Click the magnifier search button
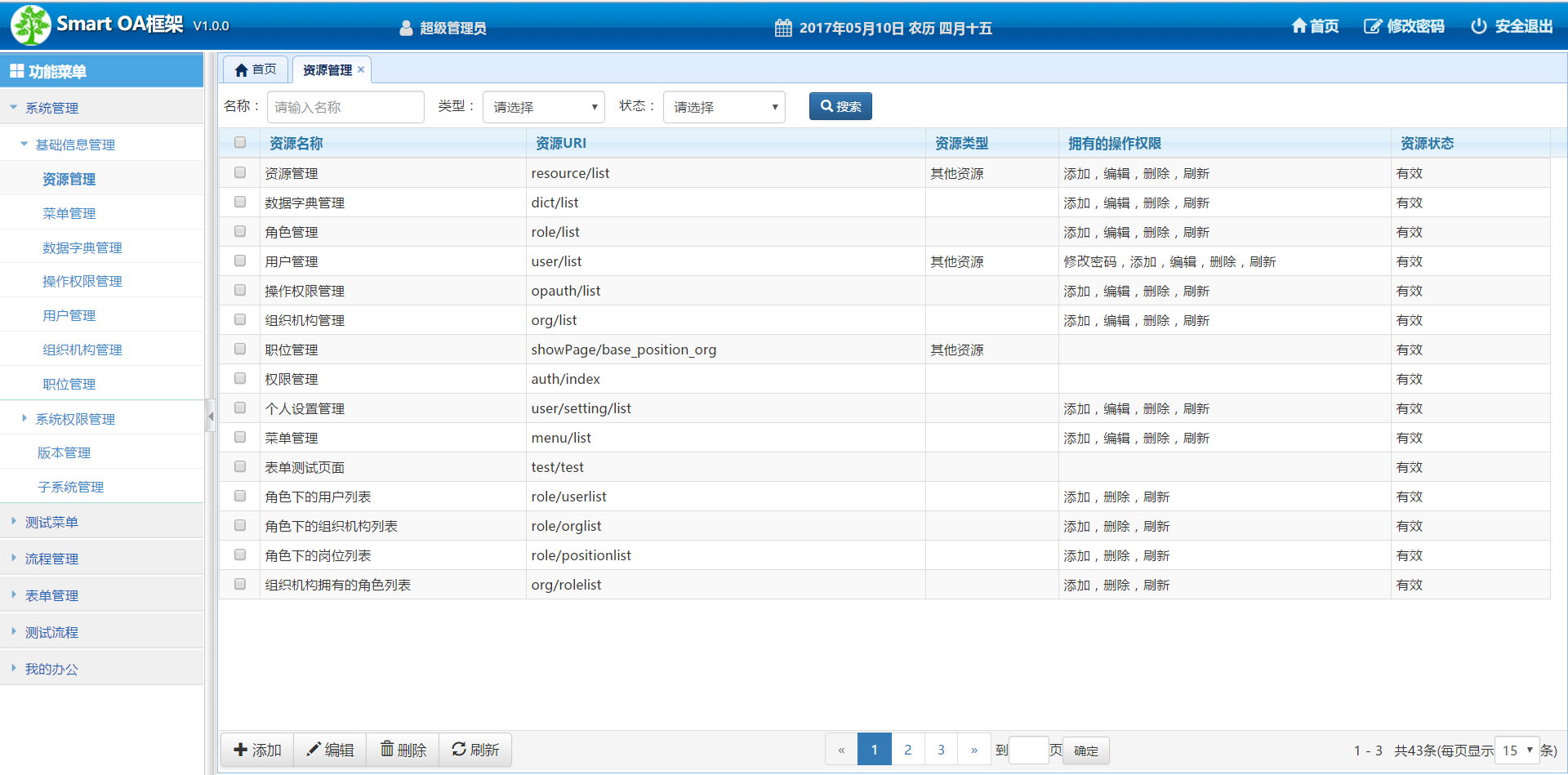 pyautogui.click(x=840, y=106)
